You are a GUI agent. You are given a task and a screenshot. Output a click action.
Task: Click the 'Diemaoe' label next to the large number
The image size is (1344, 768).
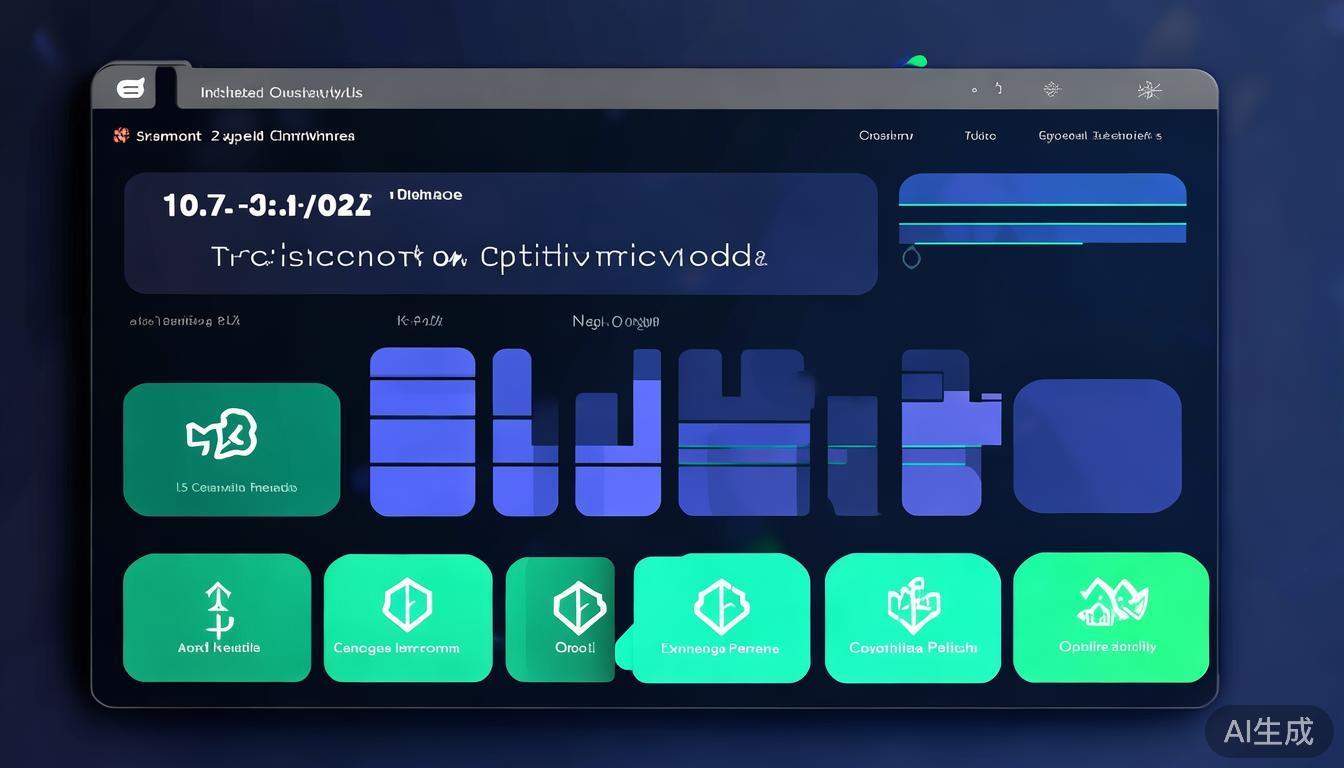(427, 195)
